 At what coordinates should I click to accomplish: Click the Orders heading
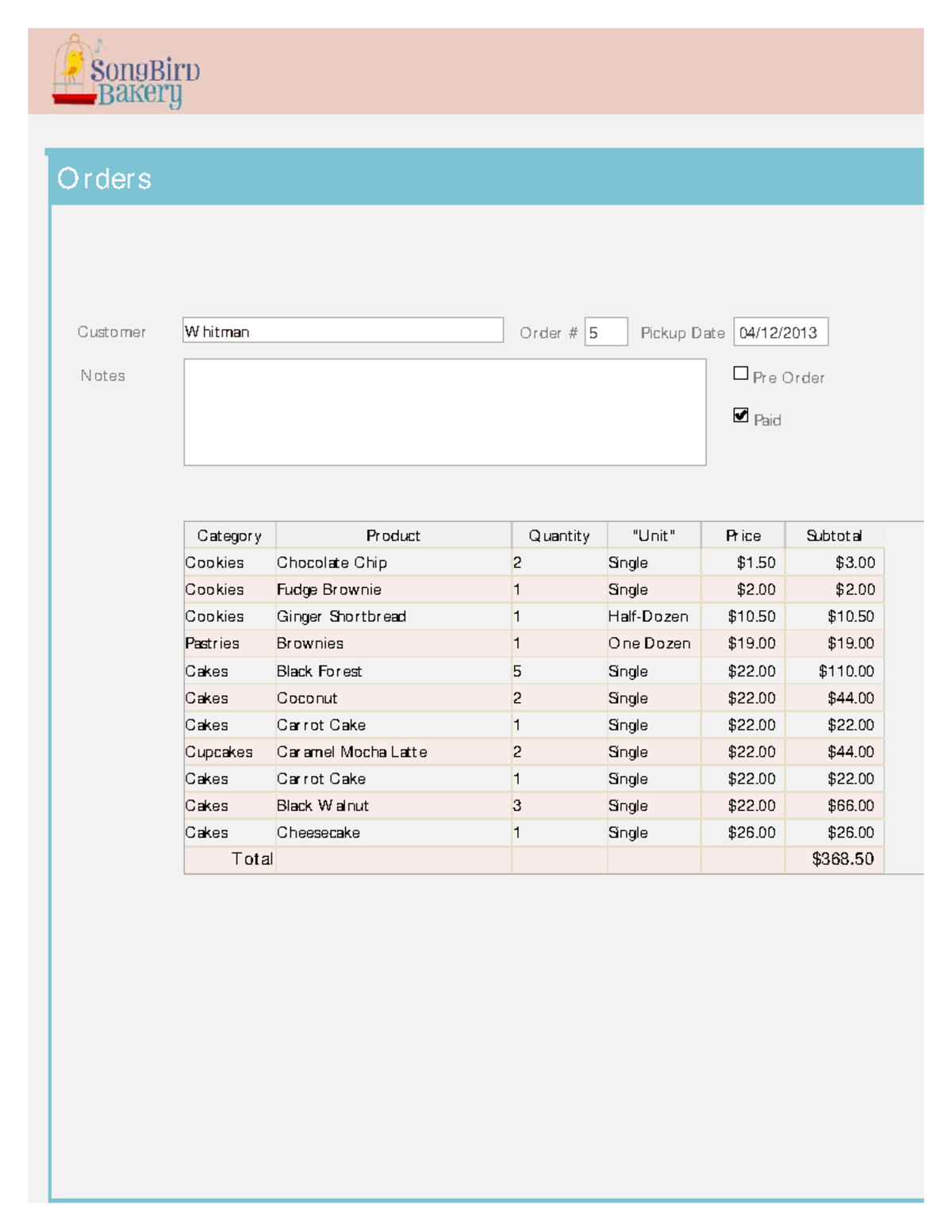coord(104,178)
